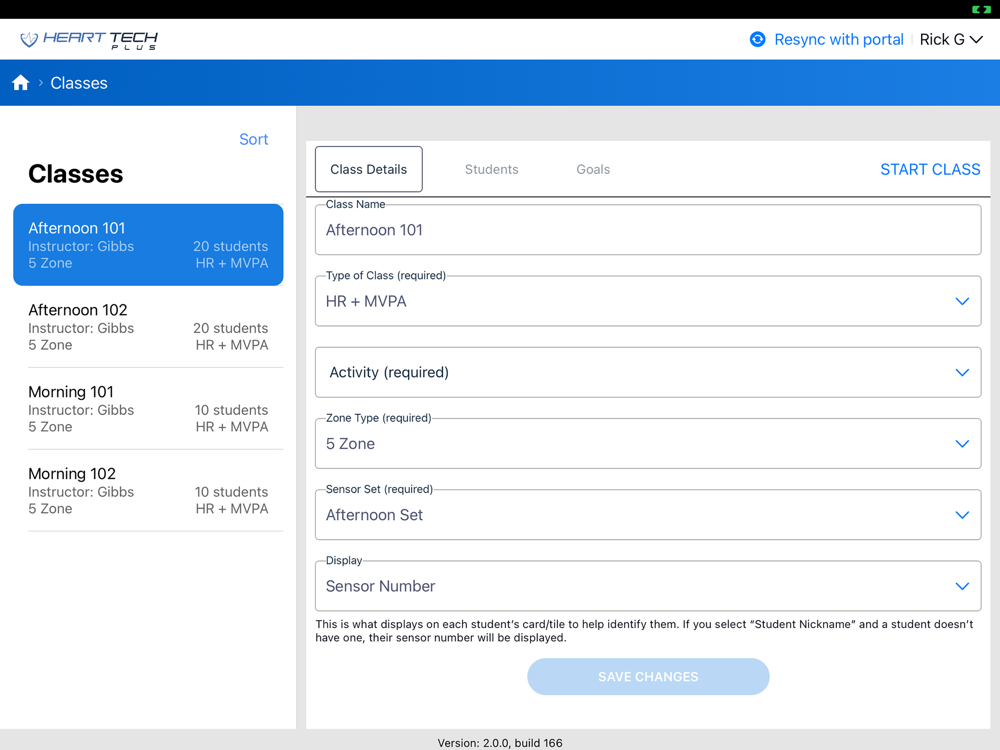
Task: Click the START CLASS button
Action: click(930, 169)
